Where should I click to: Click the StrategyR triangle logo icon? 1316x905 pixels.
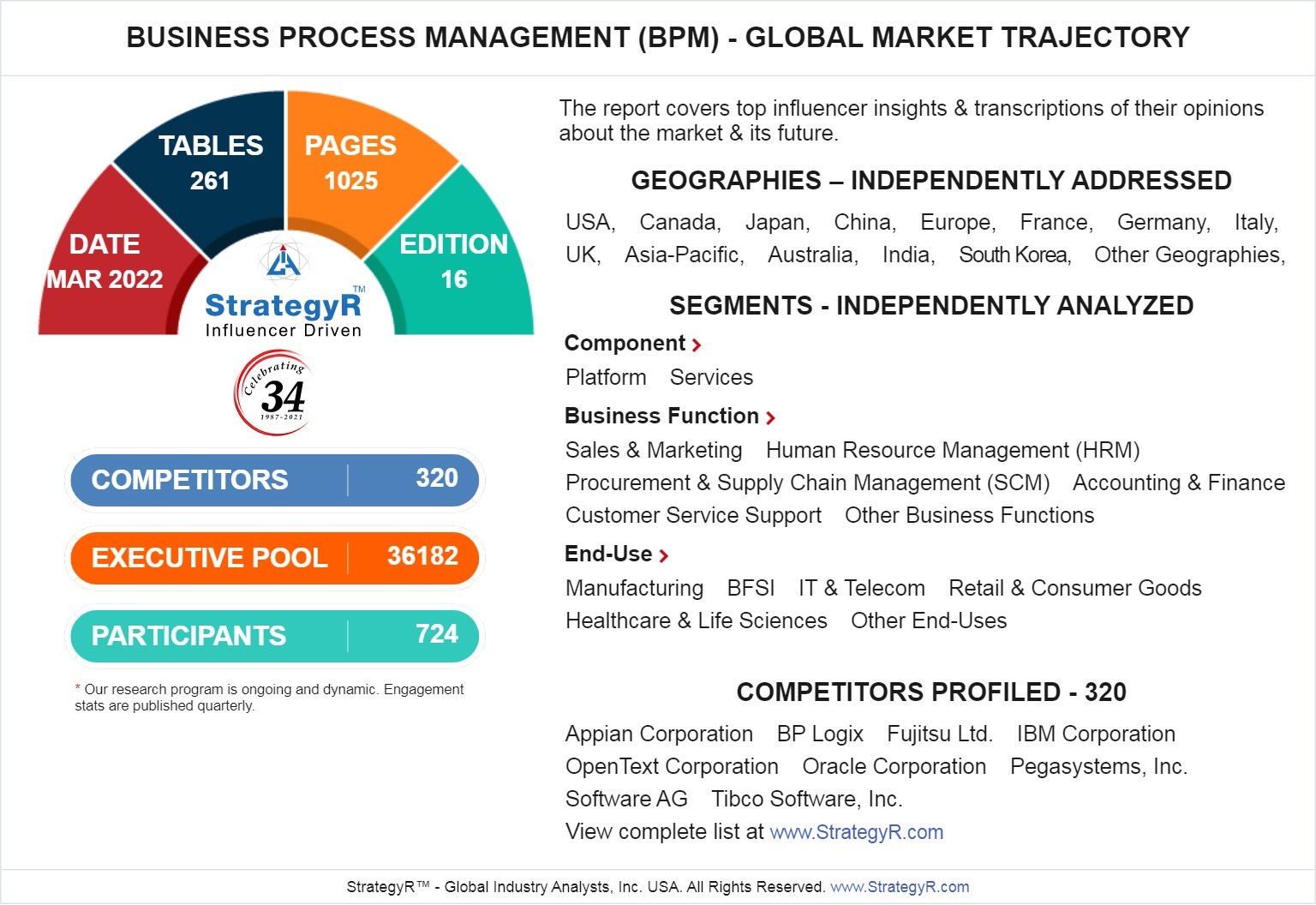[284, 261]
